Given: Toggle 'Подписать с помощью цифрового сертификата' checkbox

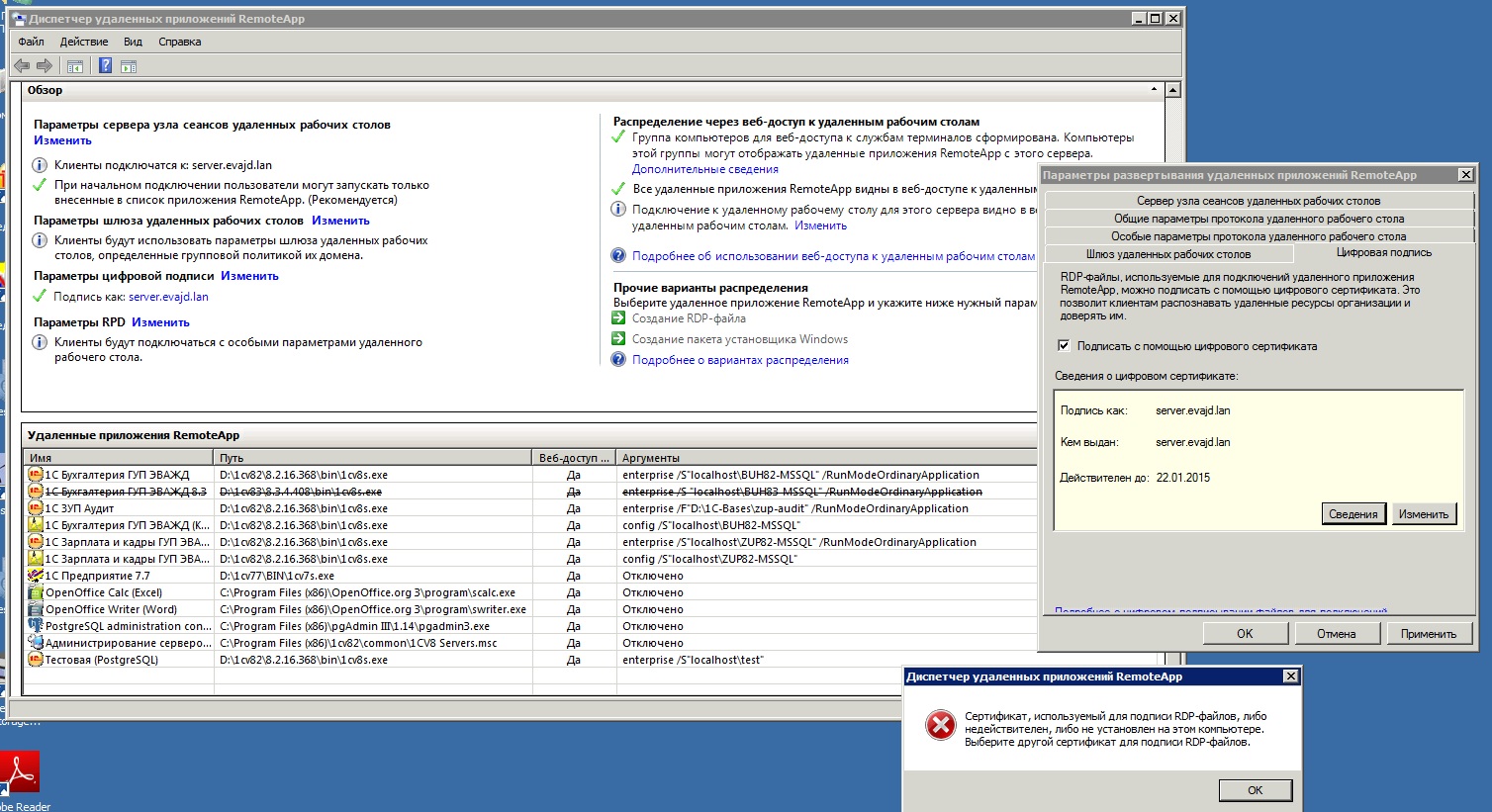Looking at the screenshot, I should coord(1064,346).
